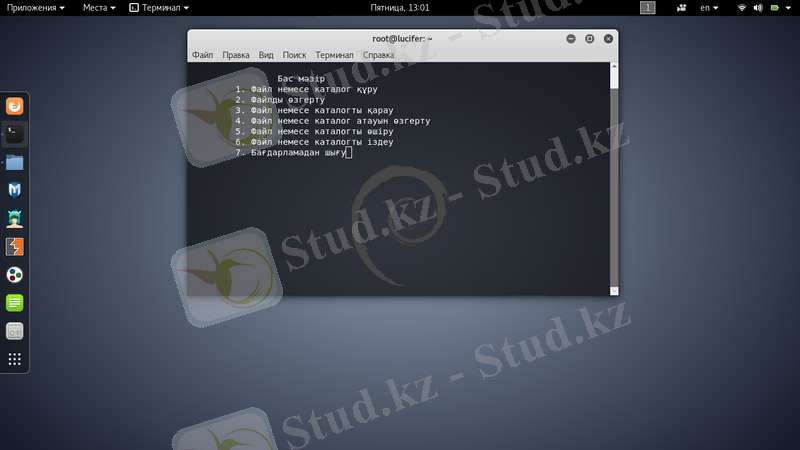Click the volume speaker icon
800x450 pixels.
[x=759, y=7]
